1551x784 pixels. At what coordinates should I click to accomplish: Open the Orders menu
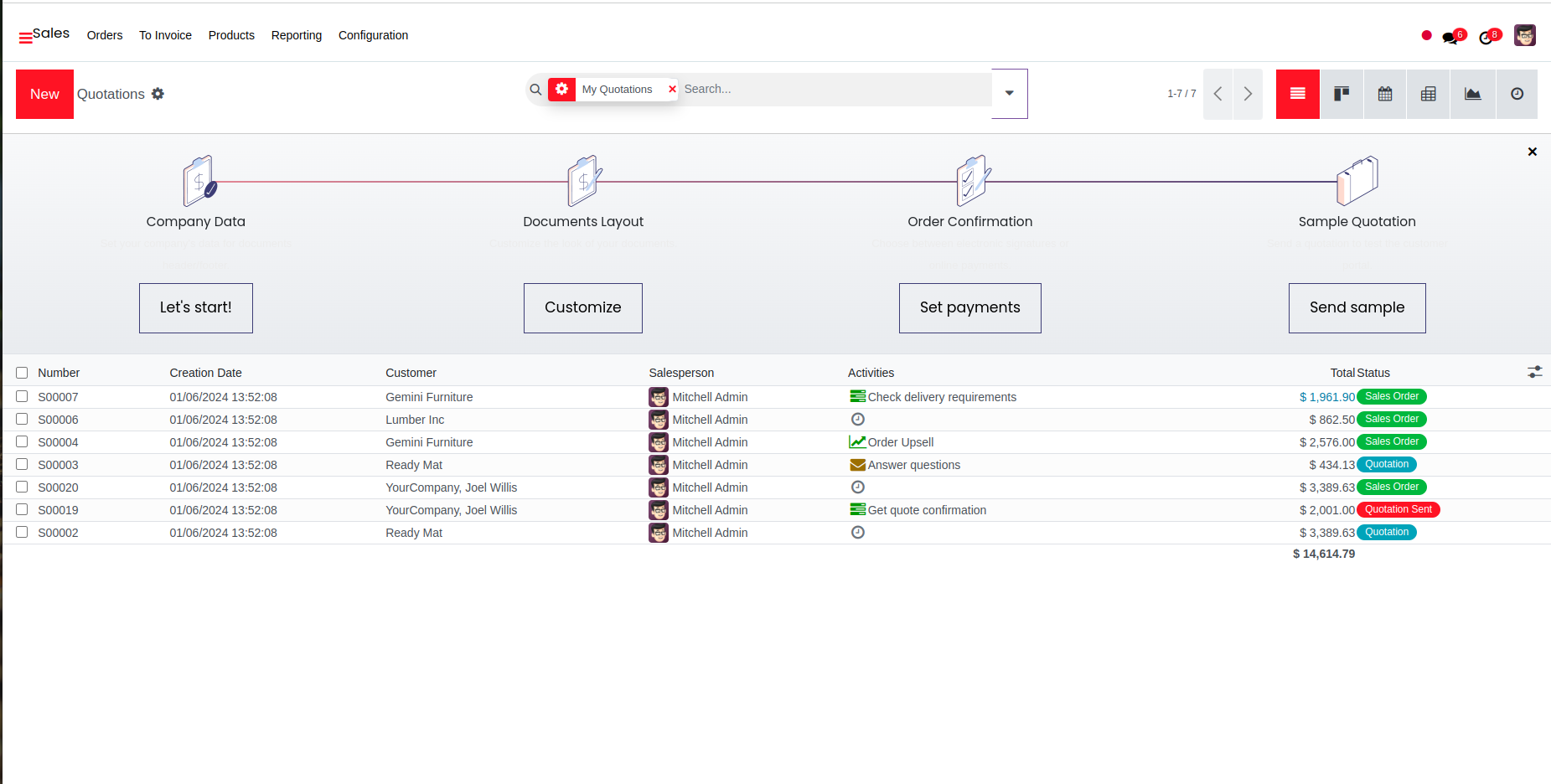(105, 35)
